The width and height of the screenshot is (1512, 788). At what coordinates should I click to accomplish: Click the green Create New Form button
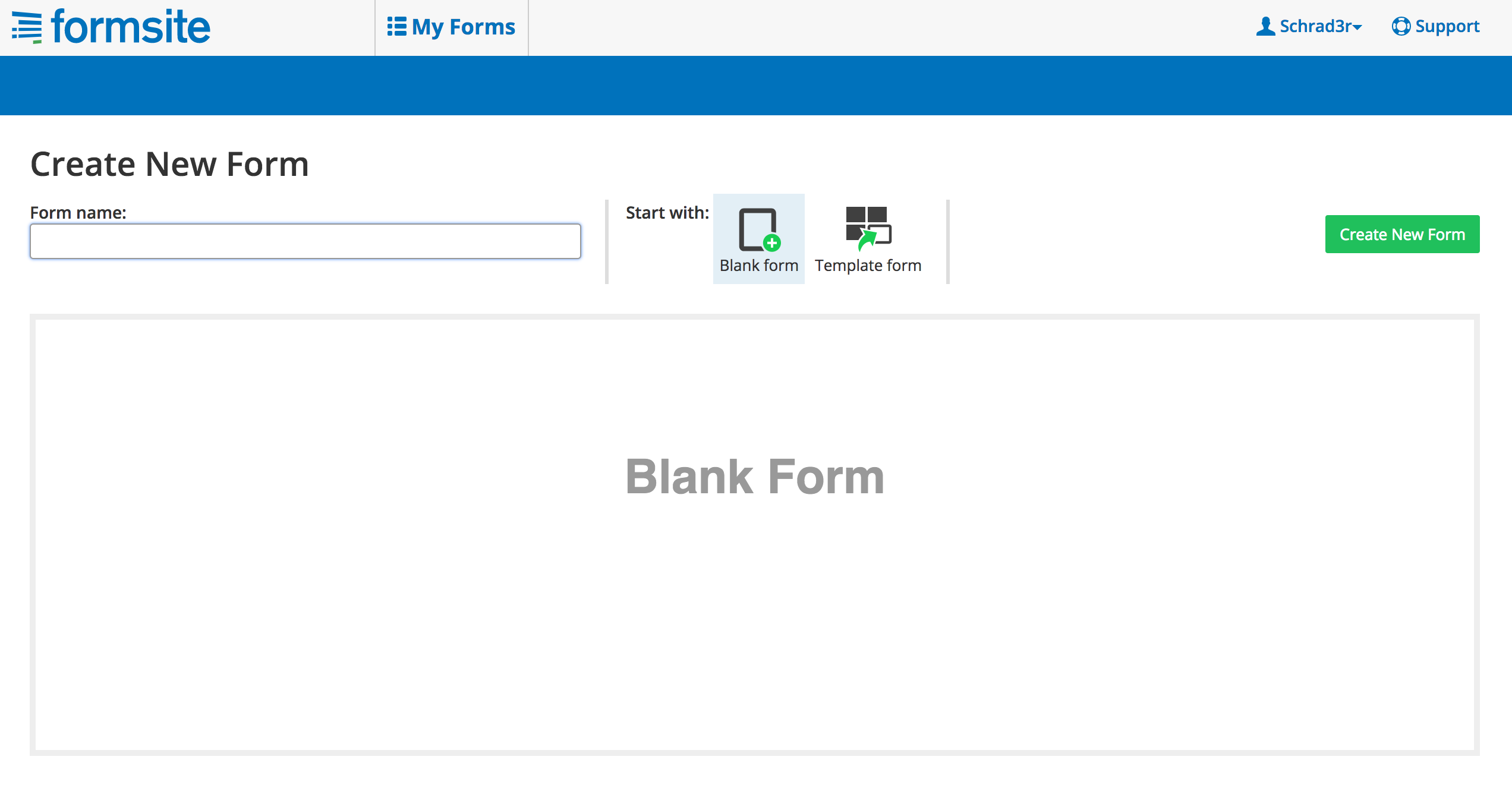1402,234
